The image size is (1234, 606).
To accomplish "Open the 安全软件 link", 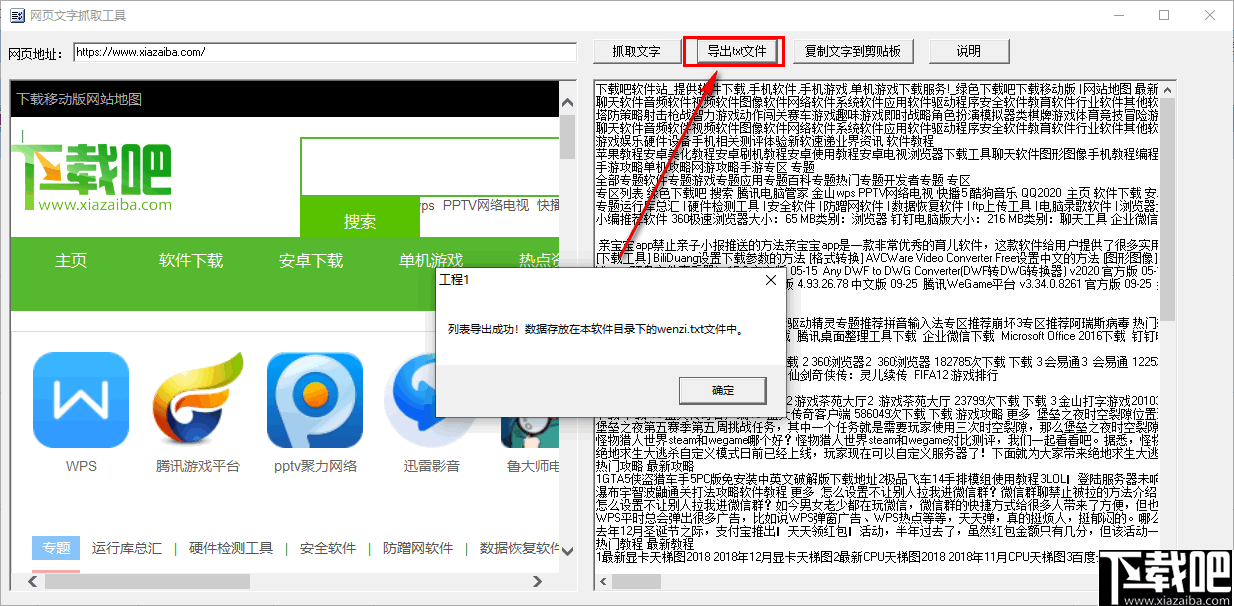I will (328, 548).
